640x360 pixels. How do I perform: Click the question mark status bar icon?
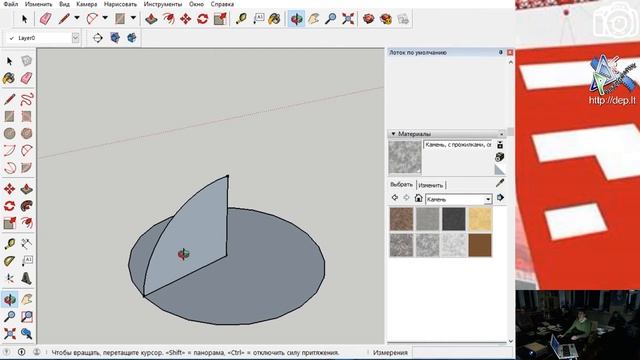point(6,352)
